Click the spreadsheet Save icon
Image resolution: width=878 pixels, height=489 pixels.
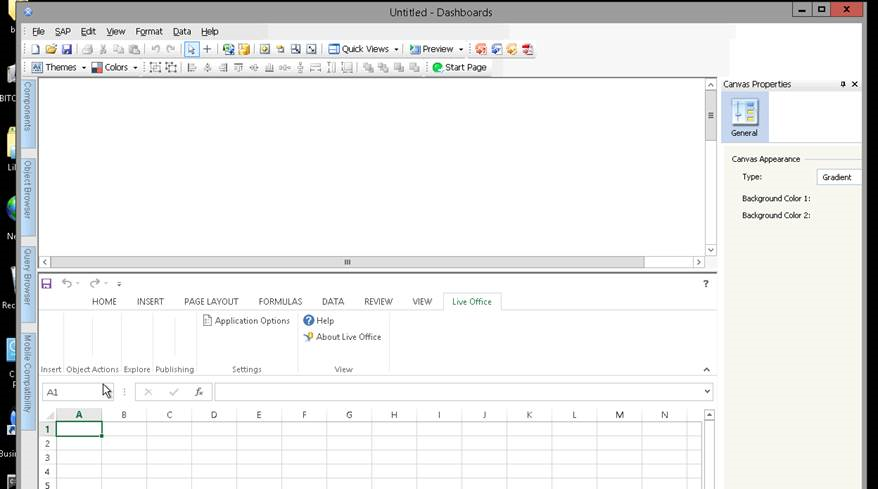click(46, 283)
